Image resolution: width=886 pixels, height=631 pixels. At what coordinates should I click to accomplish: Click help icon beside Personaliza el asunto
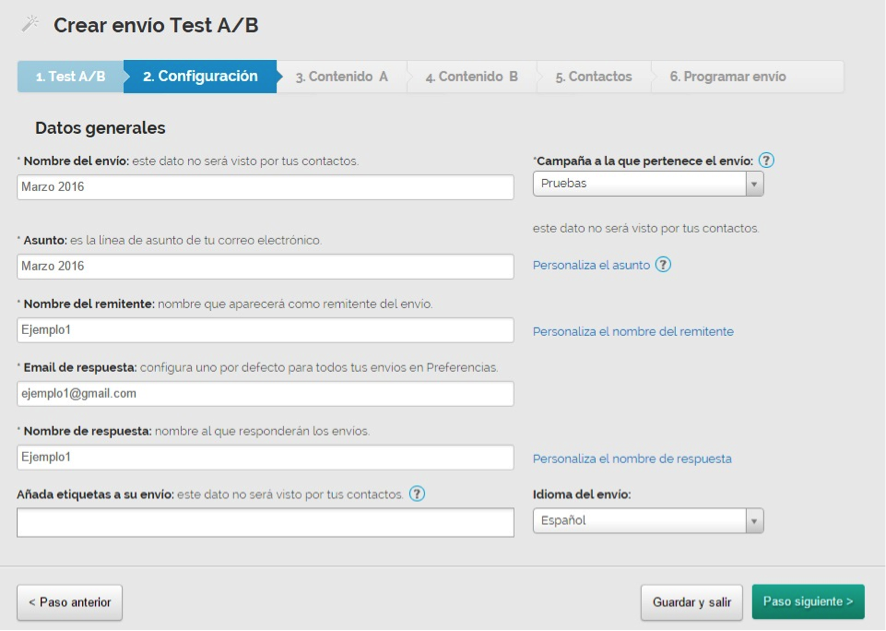(x=662, y=265)
